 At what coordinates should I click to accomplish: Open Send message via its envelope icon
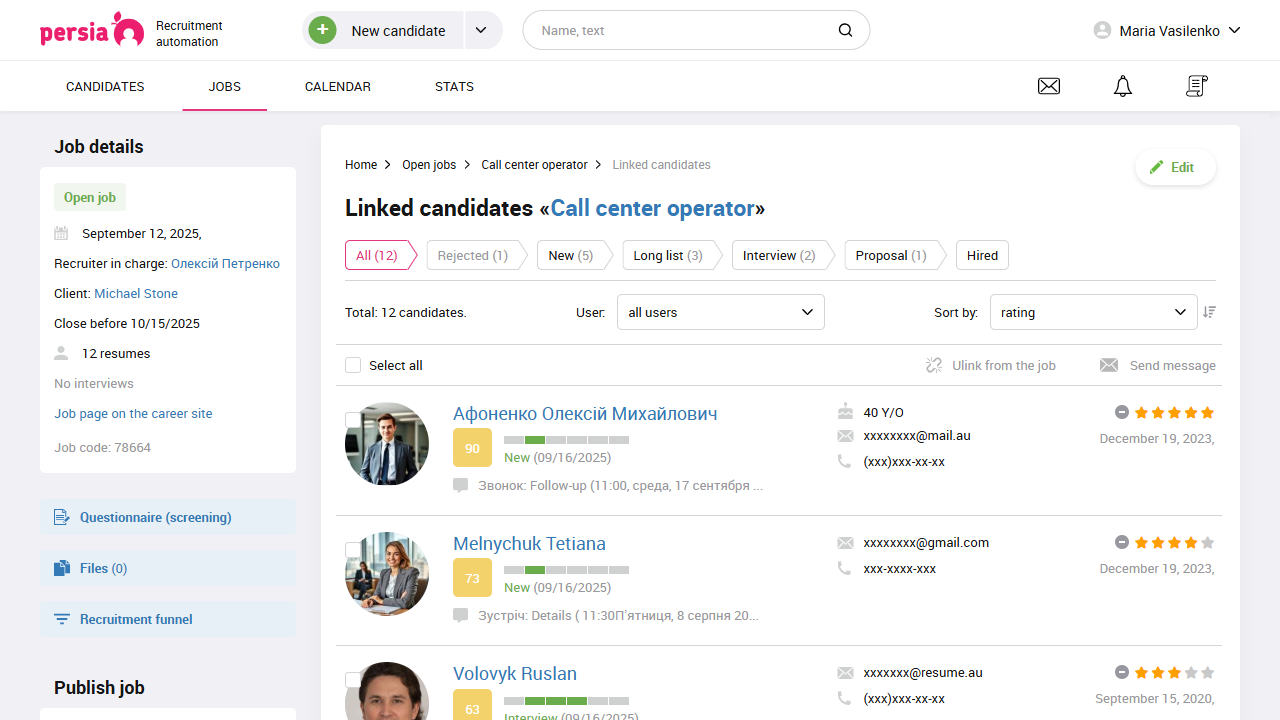point(1109,365)
